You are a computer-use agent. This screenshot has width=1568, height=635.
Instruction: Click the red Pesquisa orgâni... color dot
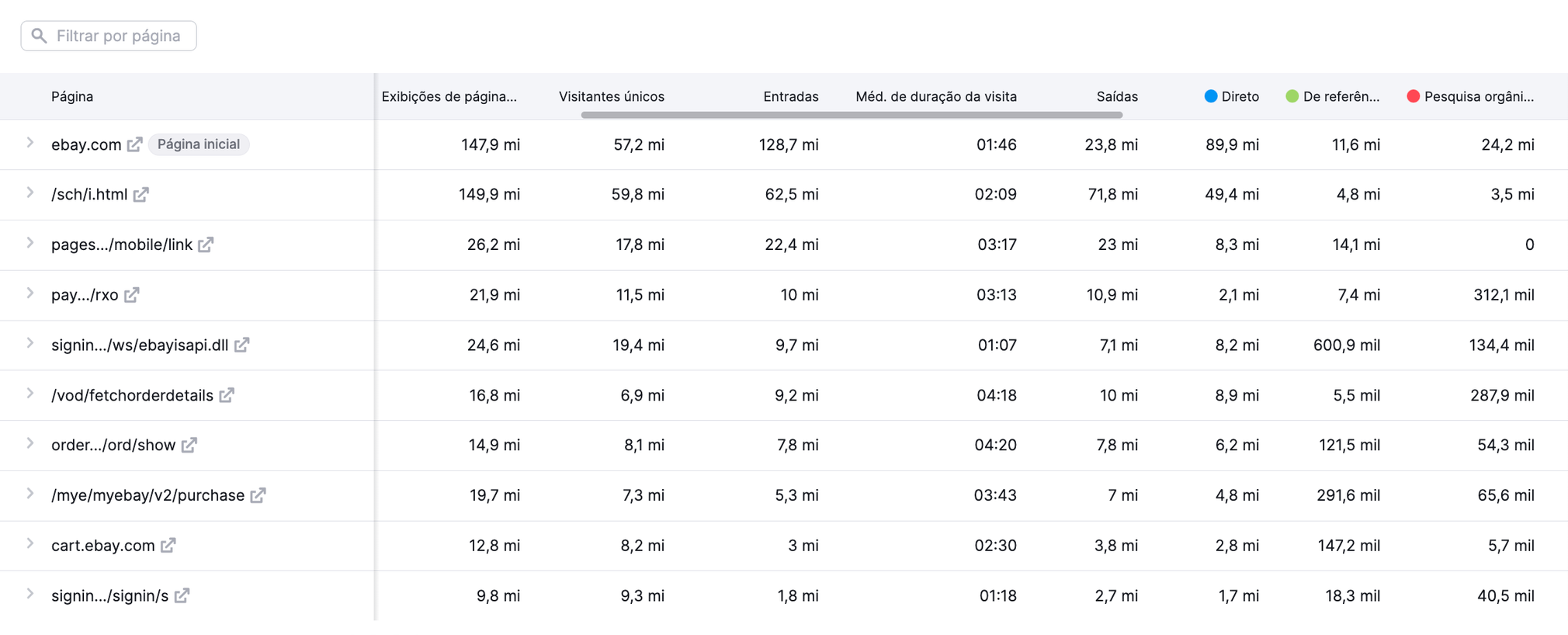click(x=1414, y=95)
